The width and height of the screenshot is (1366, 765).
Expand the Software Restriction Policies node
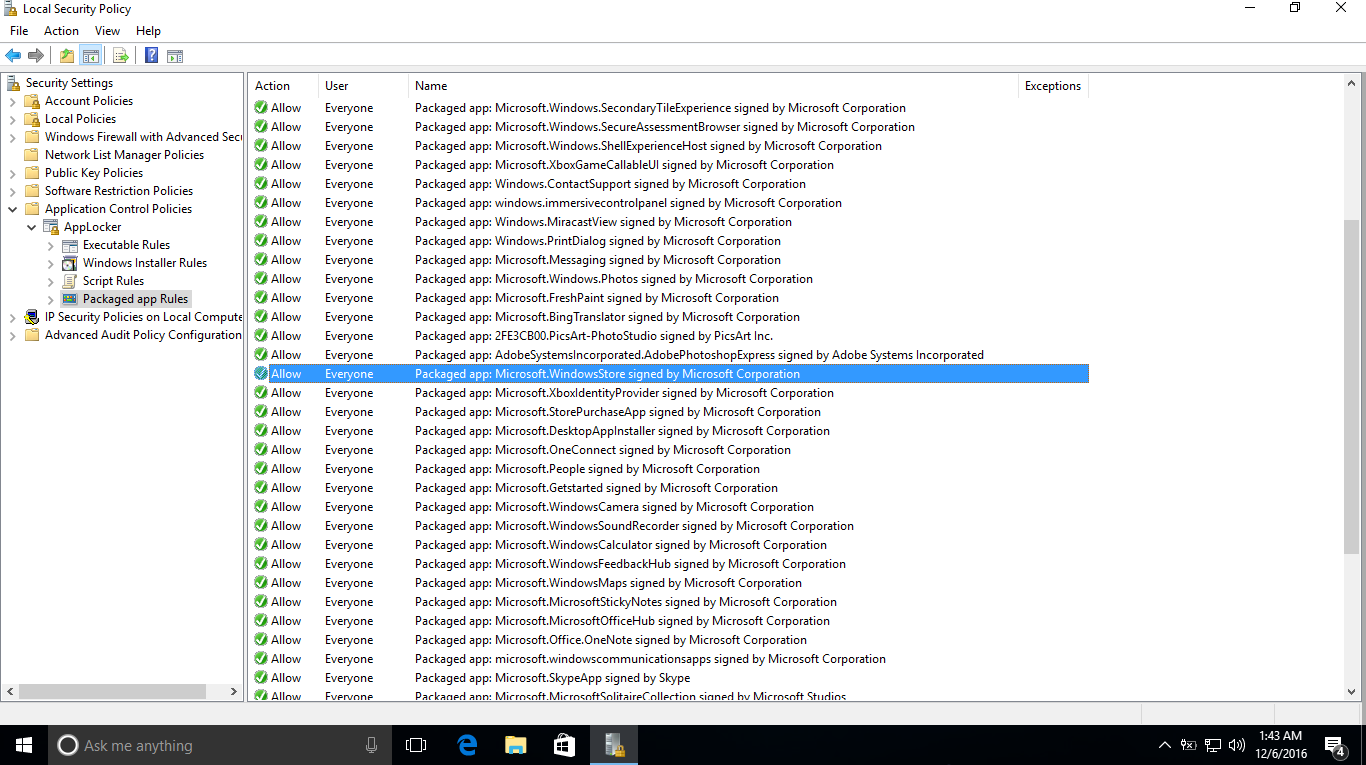(13, 191)
